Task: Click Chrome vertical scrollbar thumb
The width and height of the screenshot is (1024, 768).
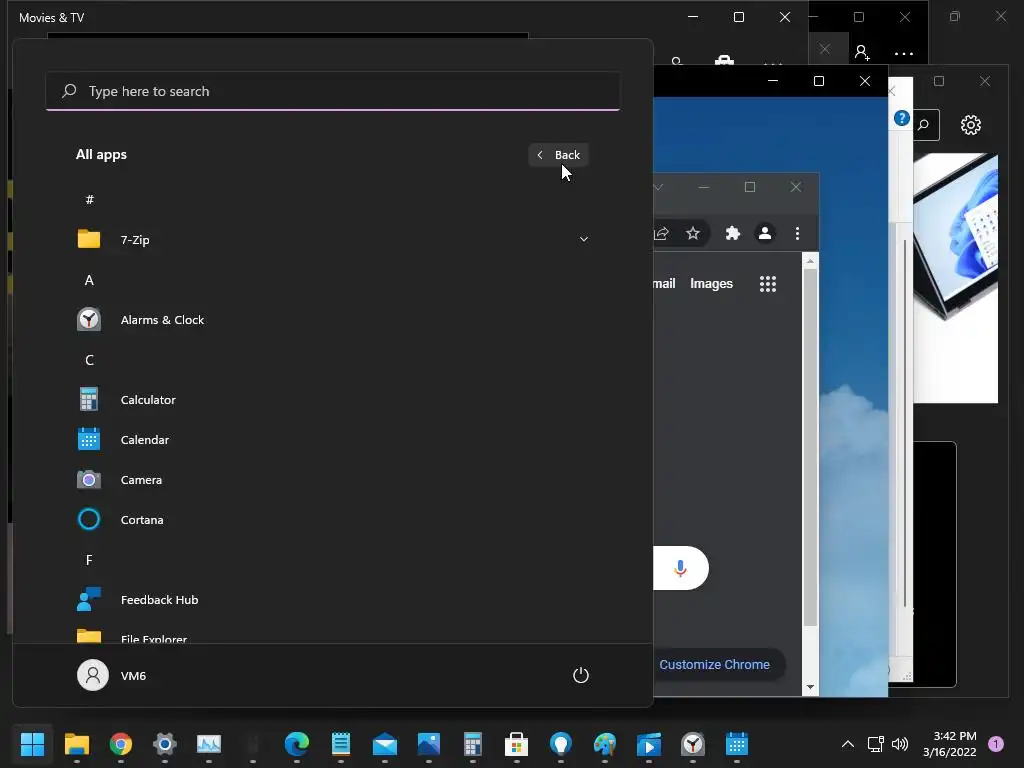Action: pos(810,447)
